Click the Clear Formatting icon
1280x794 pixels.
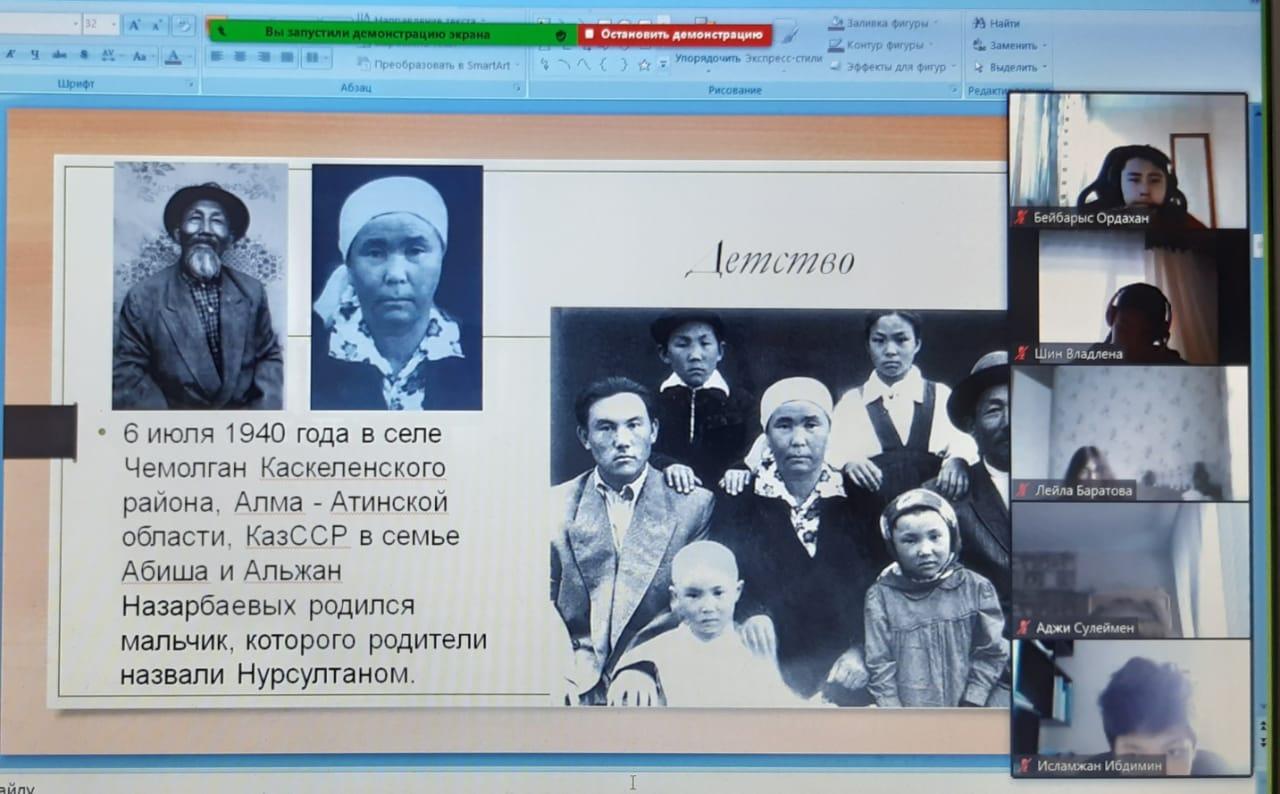click(183, 24)
